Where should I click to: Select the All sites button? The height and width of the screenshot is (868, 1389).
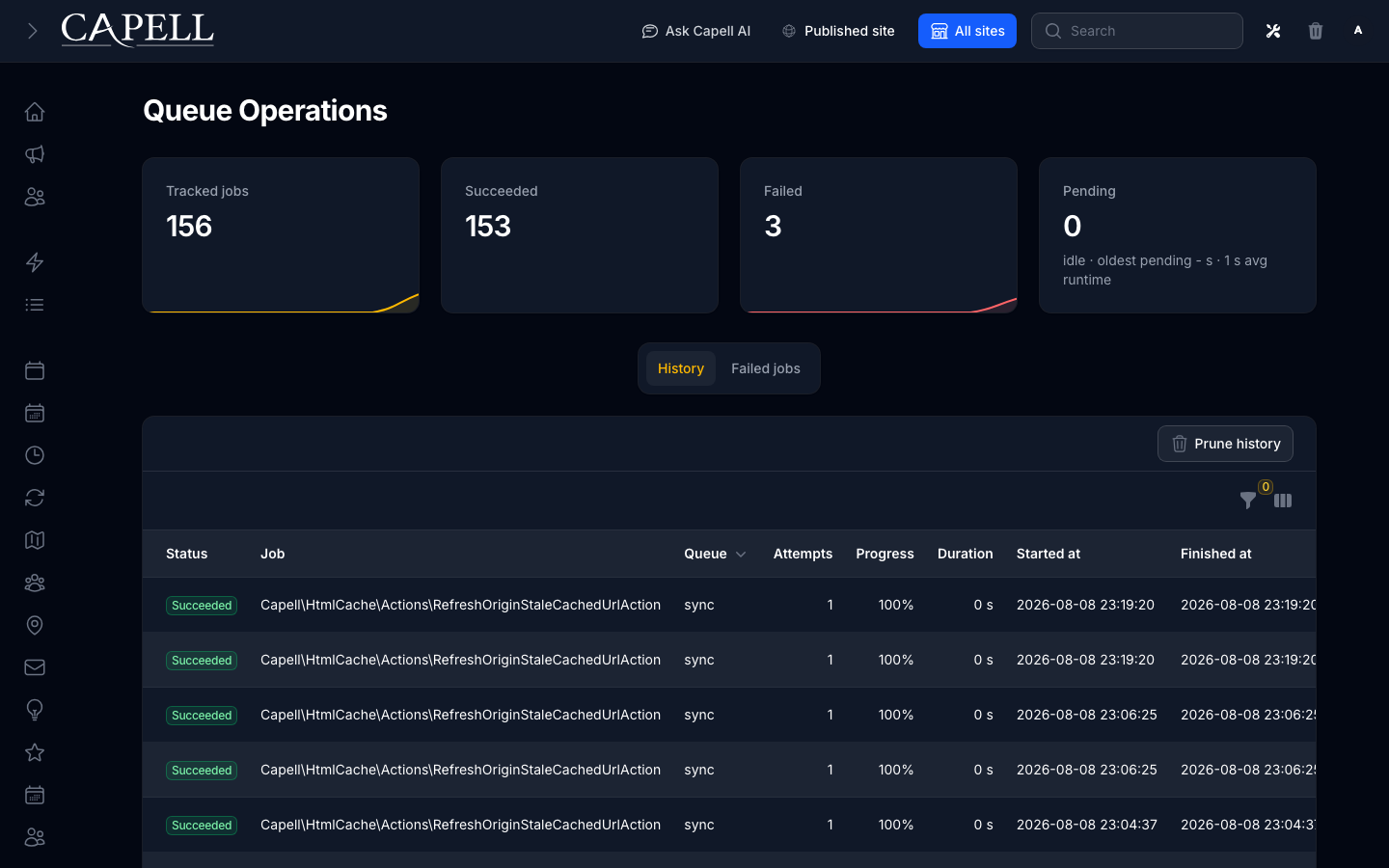click(967, 31)
